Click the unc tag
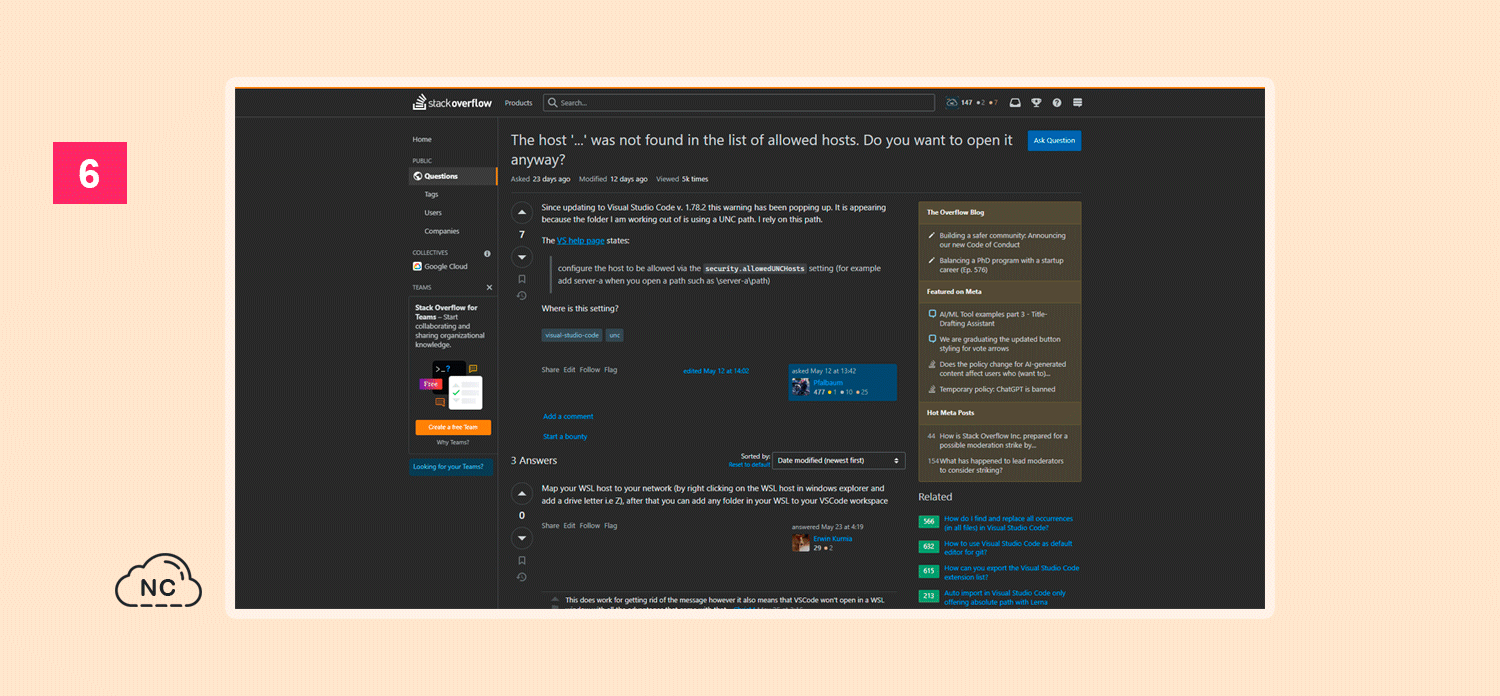The width and height of the screenshot is (1500, 696). pyautogui.click(x=614, y=335)
